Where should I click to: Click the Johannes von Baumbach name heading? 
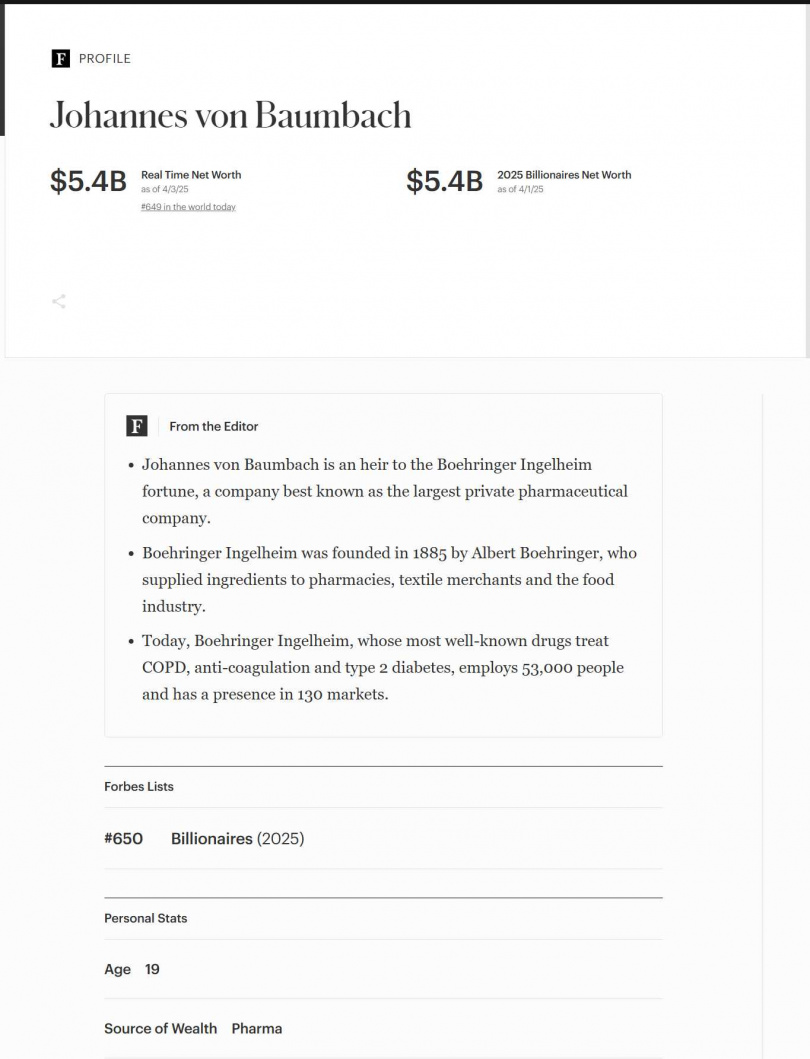pyautogui.click(x=230, y=115)
